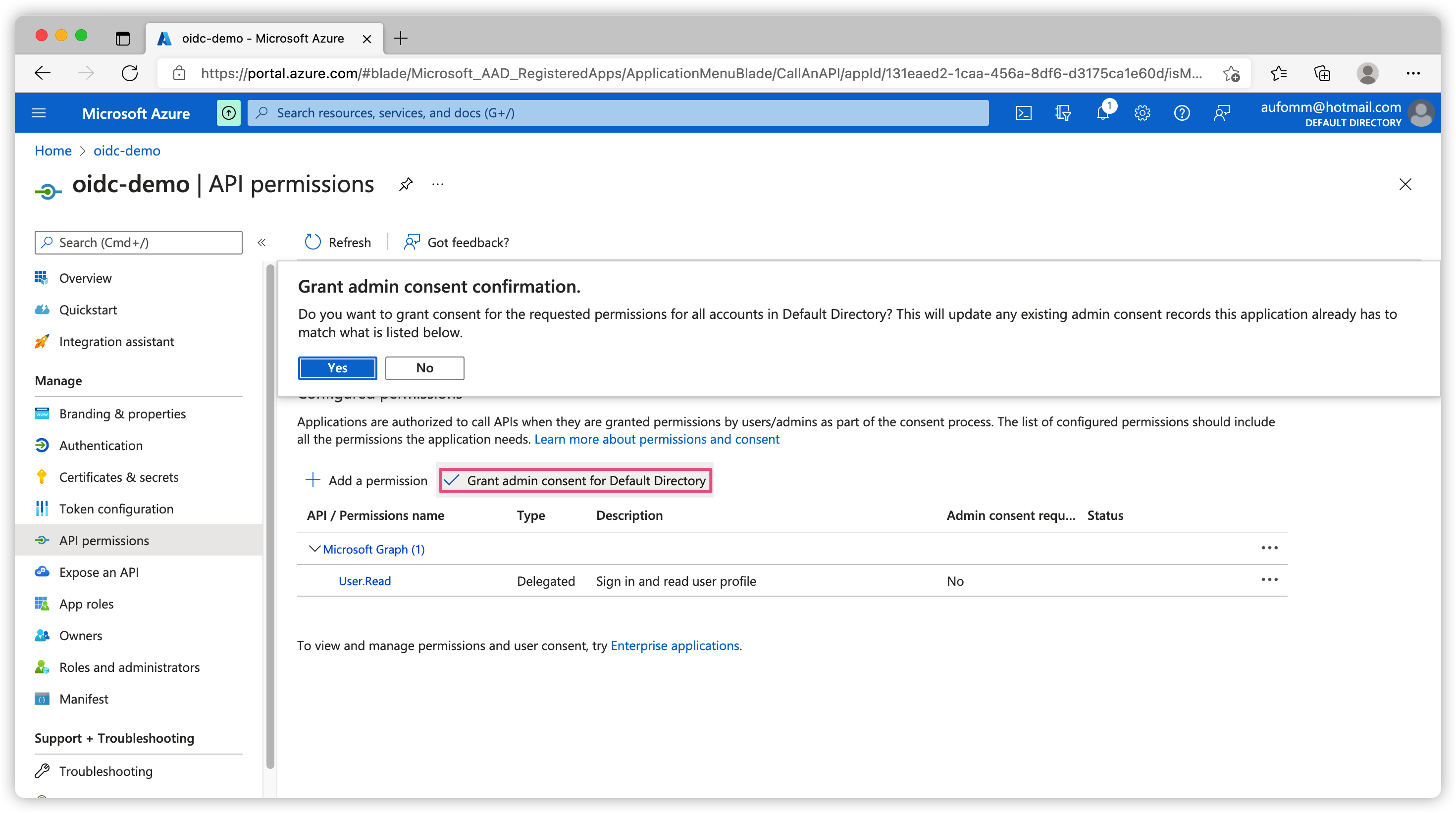
Task: Open the portal hamburger menu
Action: tap(39, 113)
